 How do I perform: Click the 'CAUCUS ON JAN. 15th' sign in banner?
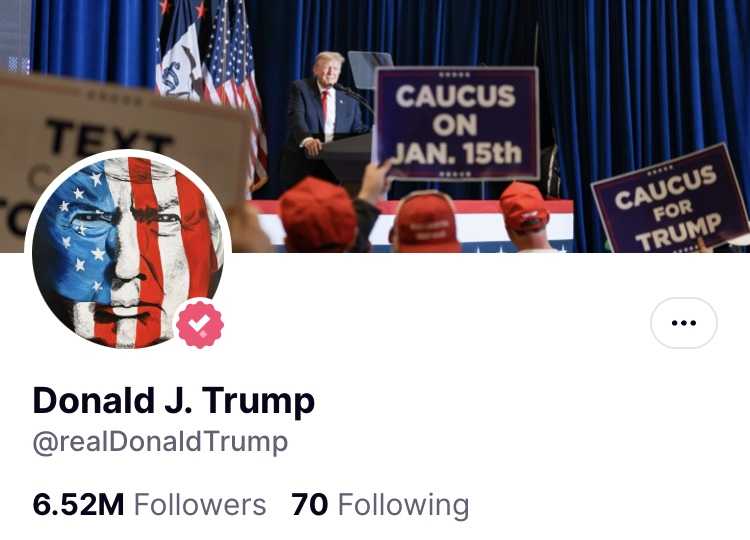pos(456,124)
